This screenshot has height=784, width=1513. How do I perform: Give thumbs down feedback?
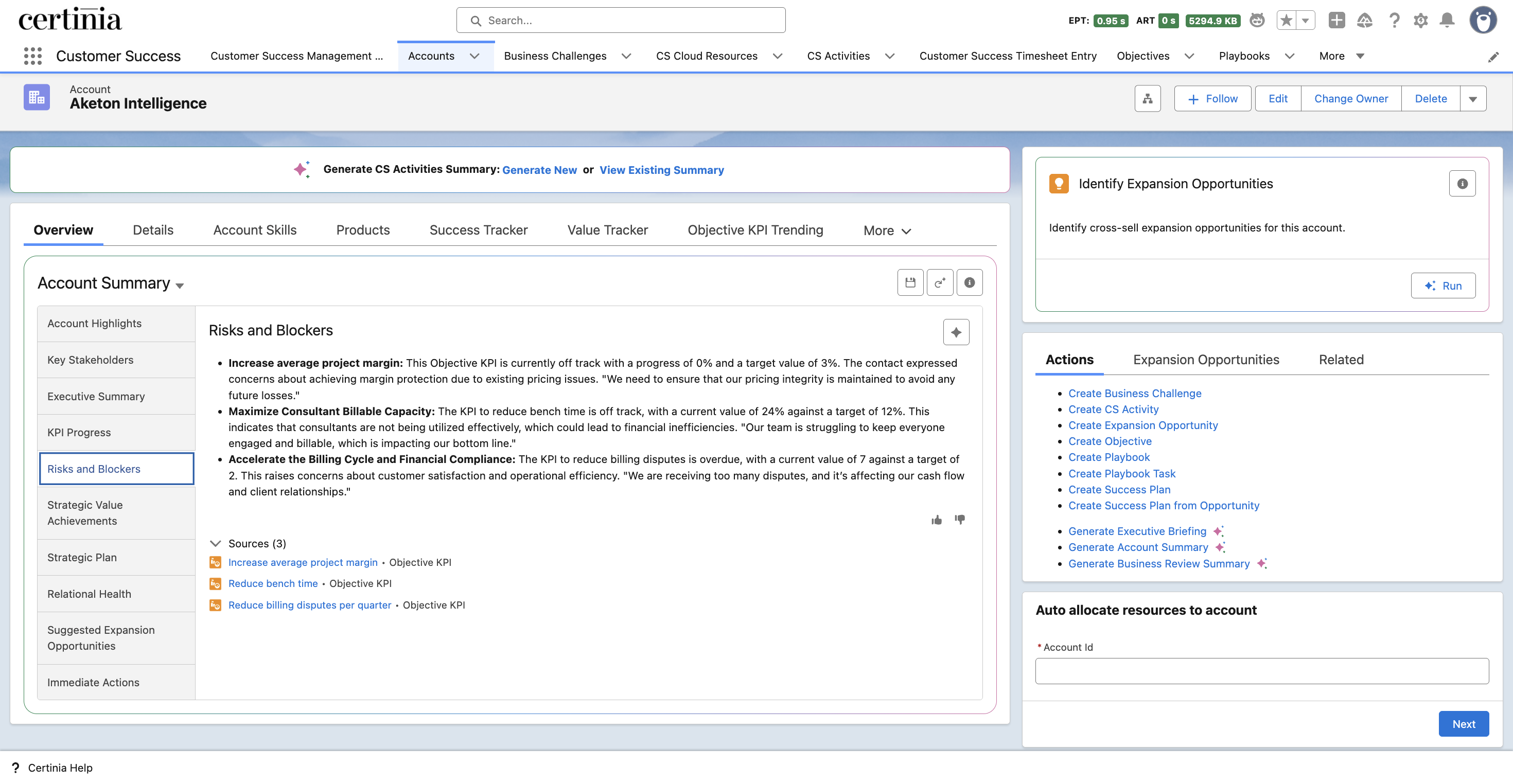point(960,520)
